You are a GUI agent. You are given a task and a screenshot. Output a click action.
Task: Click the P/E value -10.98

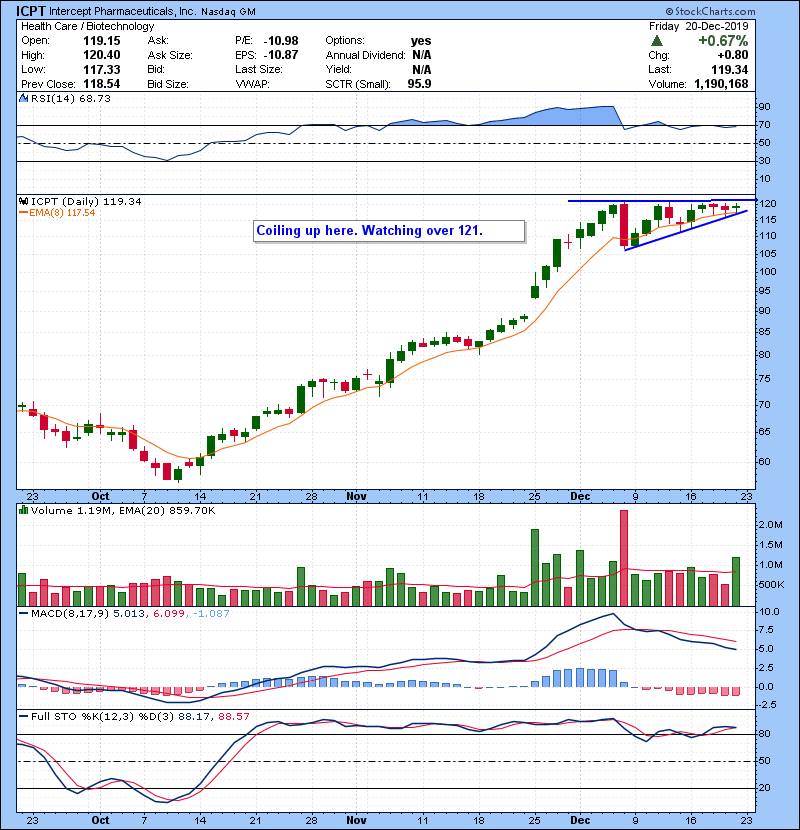[x=281, y=41]
